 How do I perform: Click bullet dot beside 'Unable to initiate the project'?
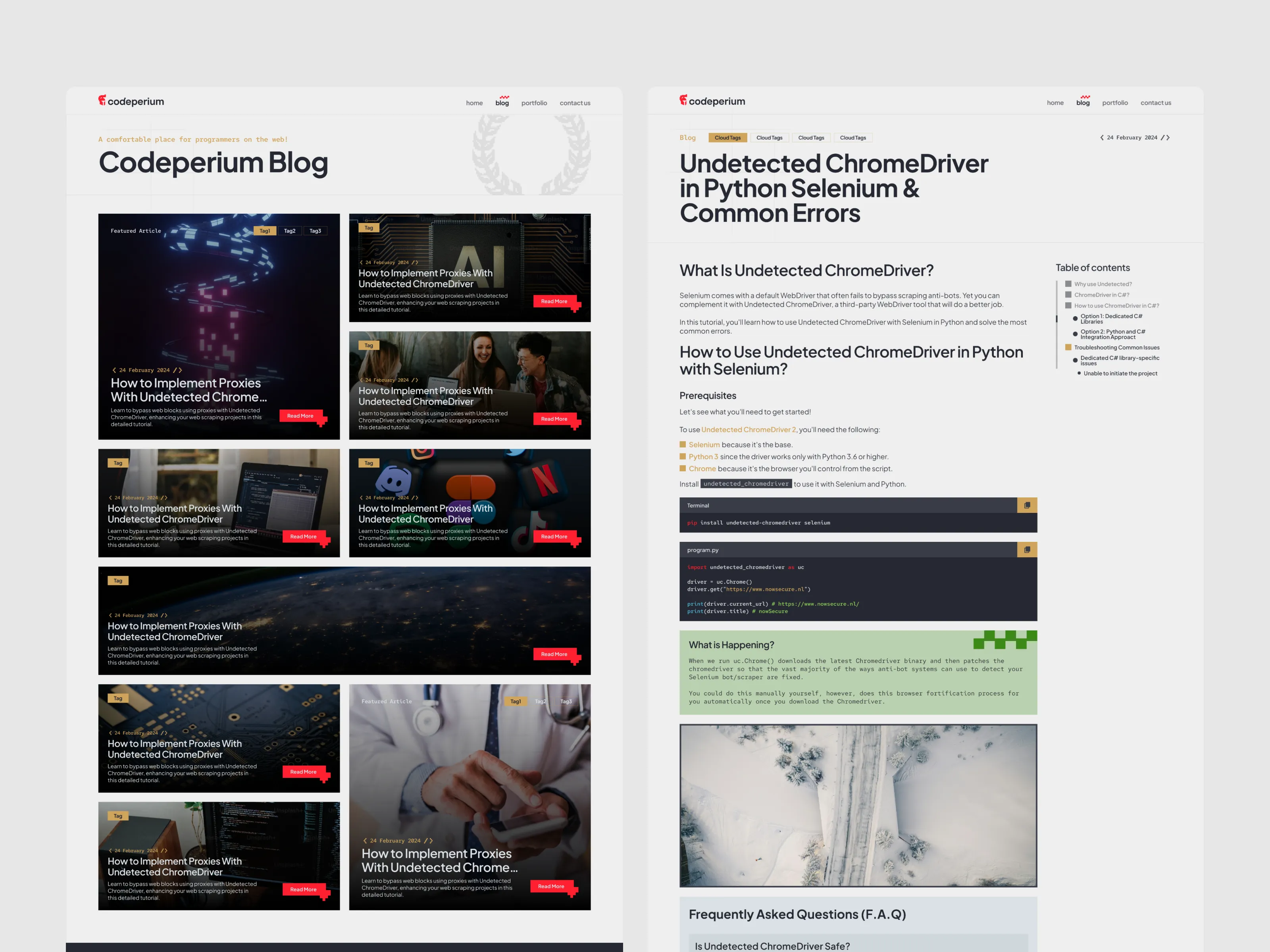click(x=1079, y=374)
